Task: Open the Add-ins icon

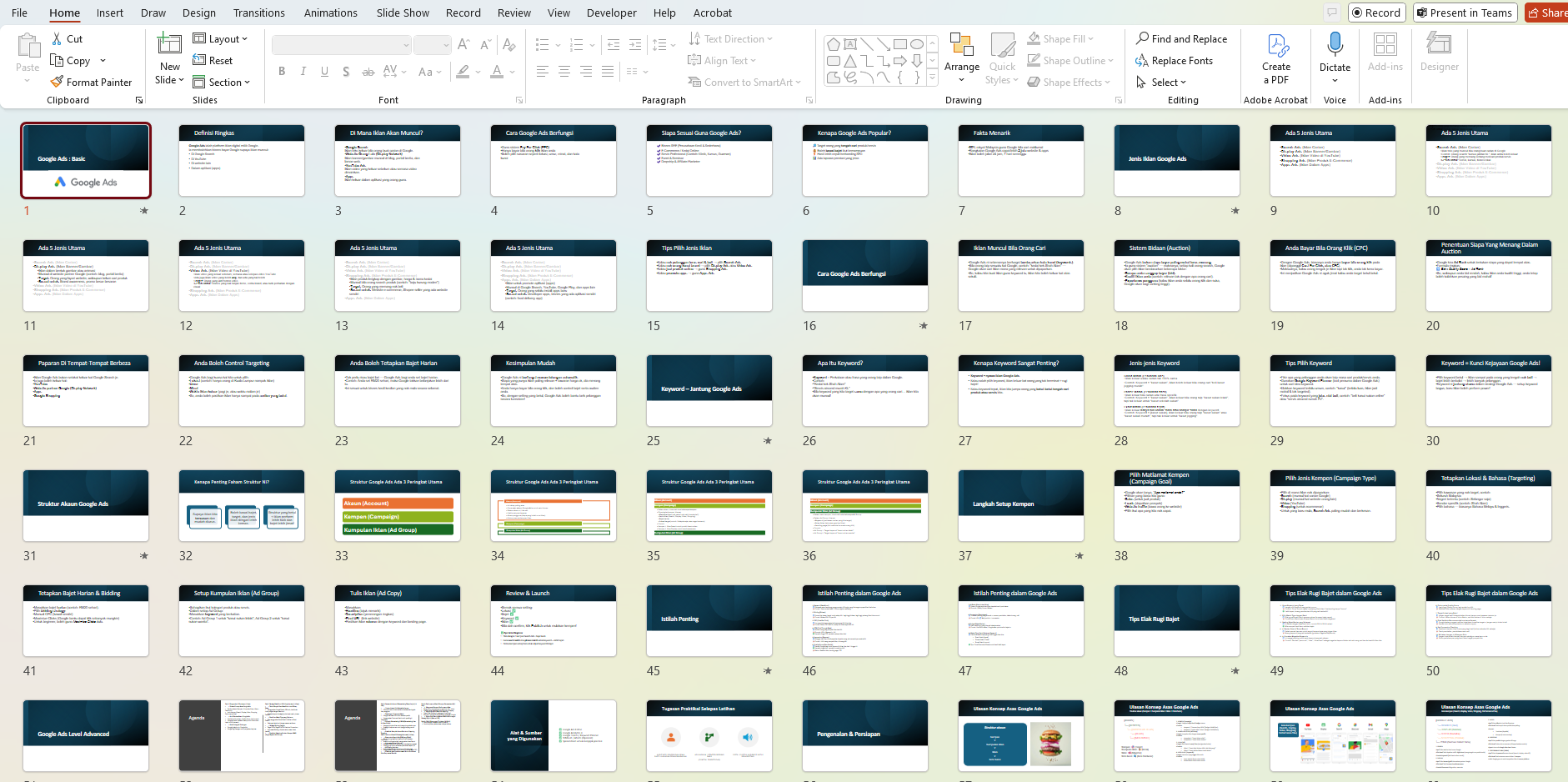Action: click(x=1385, y=46)
